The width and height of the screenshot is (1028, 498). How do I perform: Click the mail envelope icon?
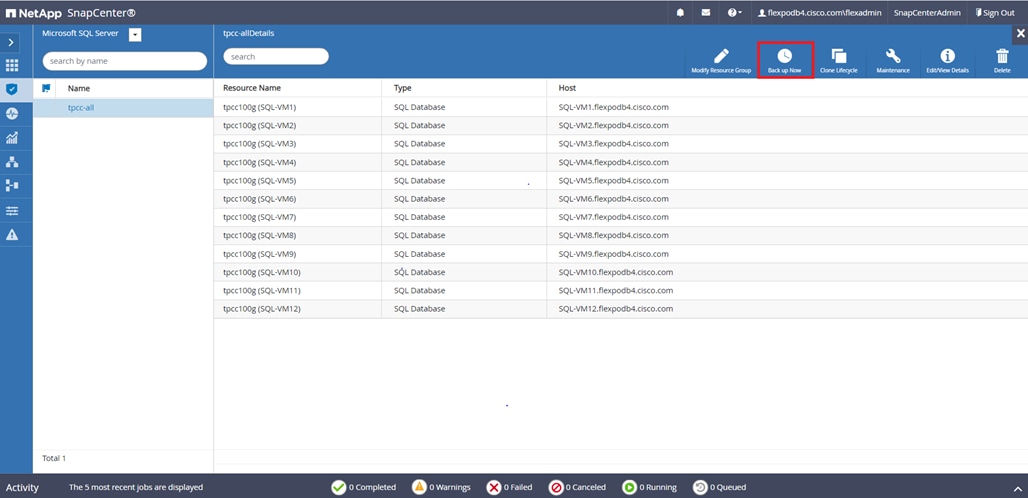click(705, 12)
